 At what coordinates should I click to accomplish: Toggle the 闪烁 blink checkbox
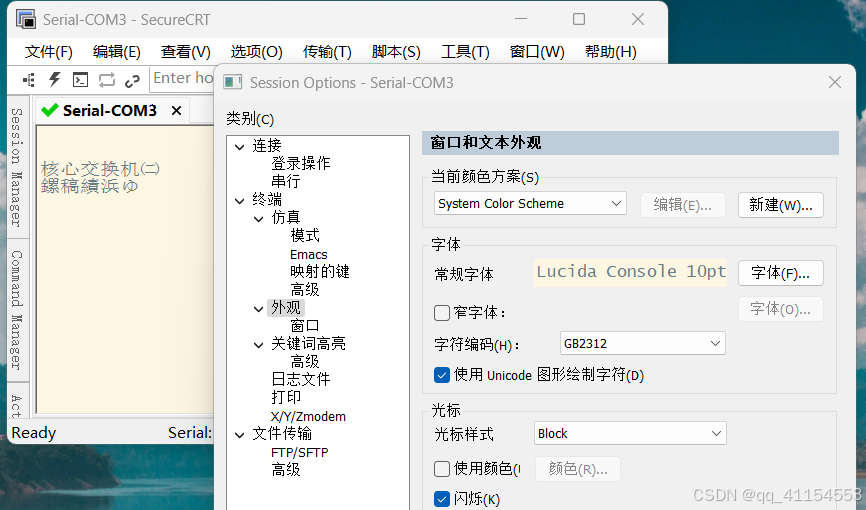coord(442,499)
